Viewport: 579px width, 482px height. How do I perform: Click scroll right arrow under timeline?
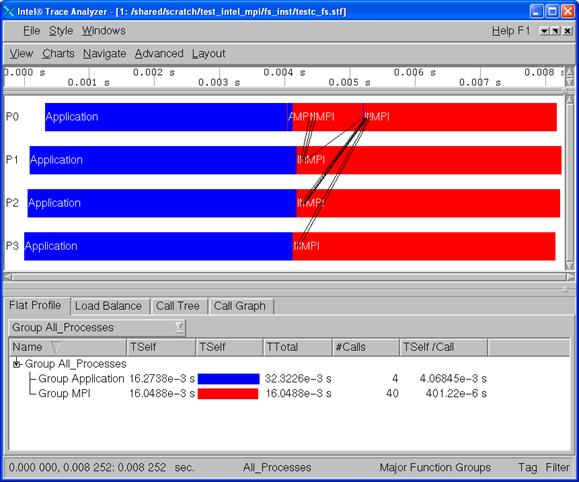tap(571, 277)
